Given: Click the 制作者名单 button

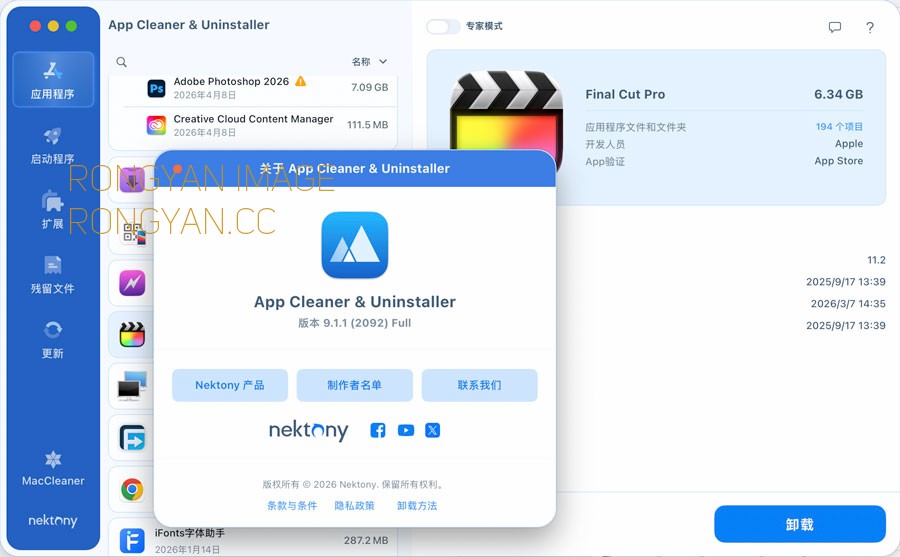Looking at the screenshot, I should pos(355,385).
